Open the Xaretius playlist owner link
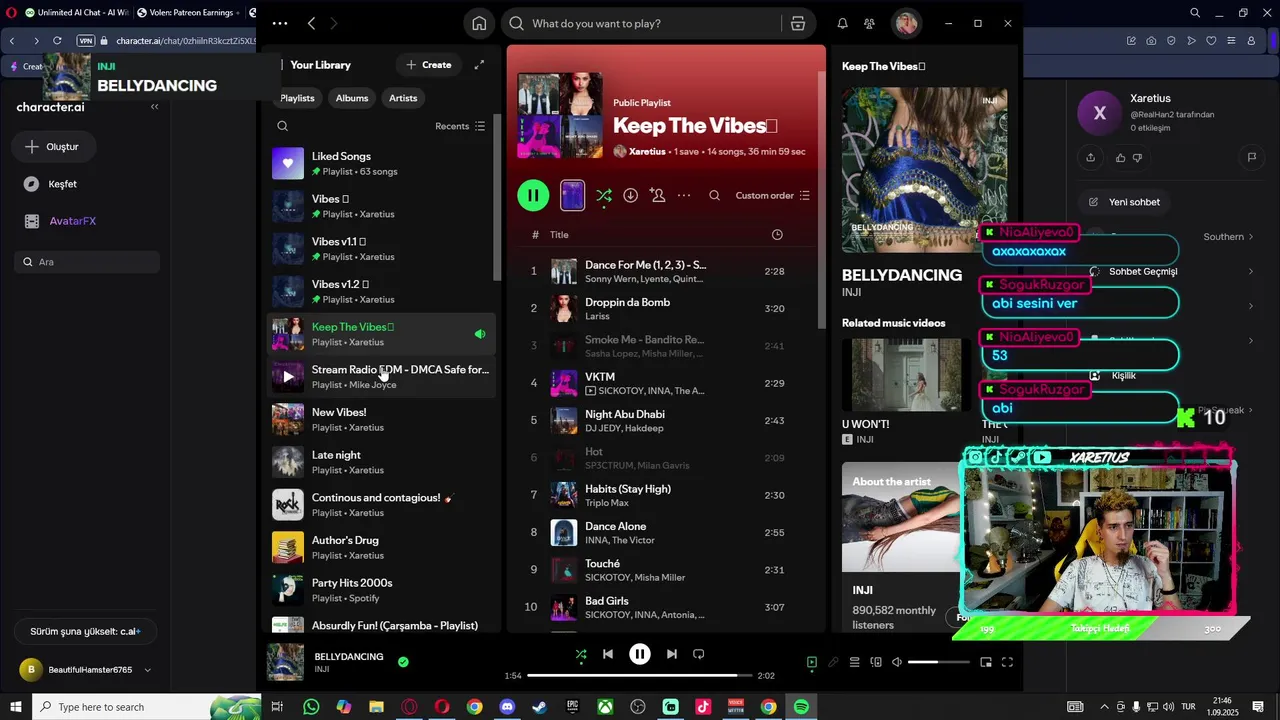 tap(647, 151)
